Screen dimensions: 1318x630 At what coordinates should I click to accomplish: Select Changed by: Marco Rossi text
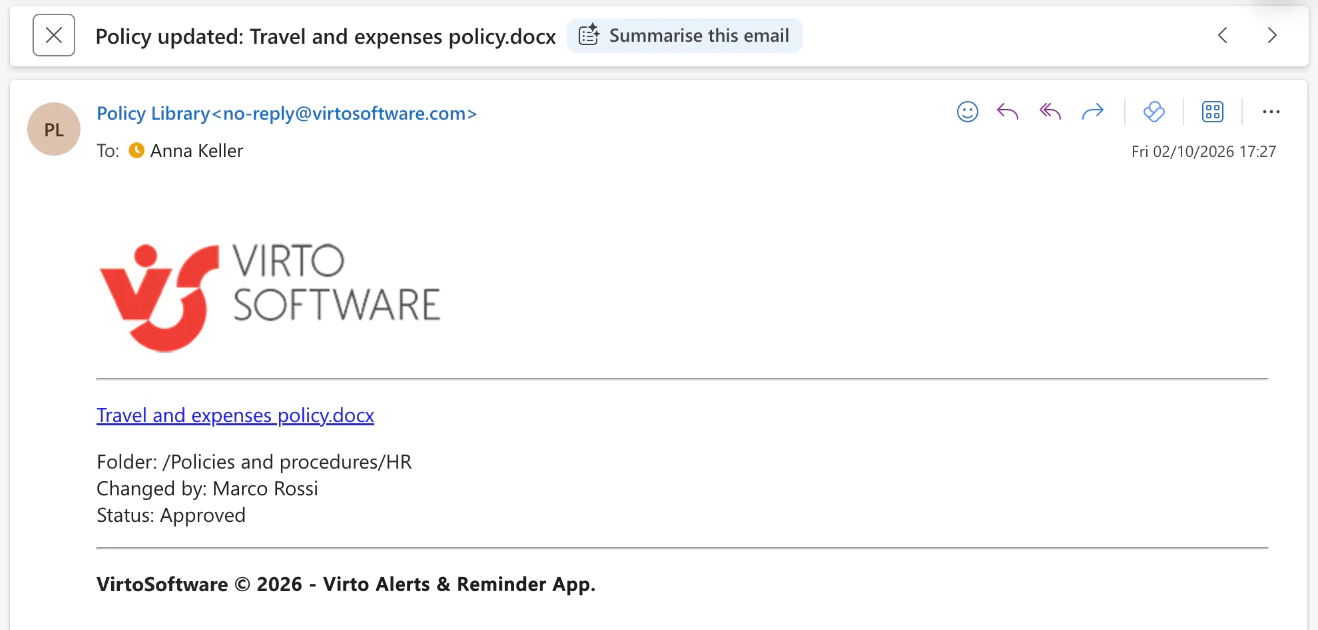(x=207, y=489)
